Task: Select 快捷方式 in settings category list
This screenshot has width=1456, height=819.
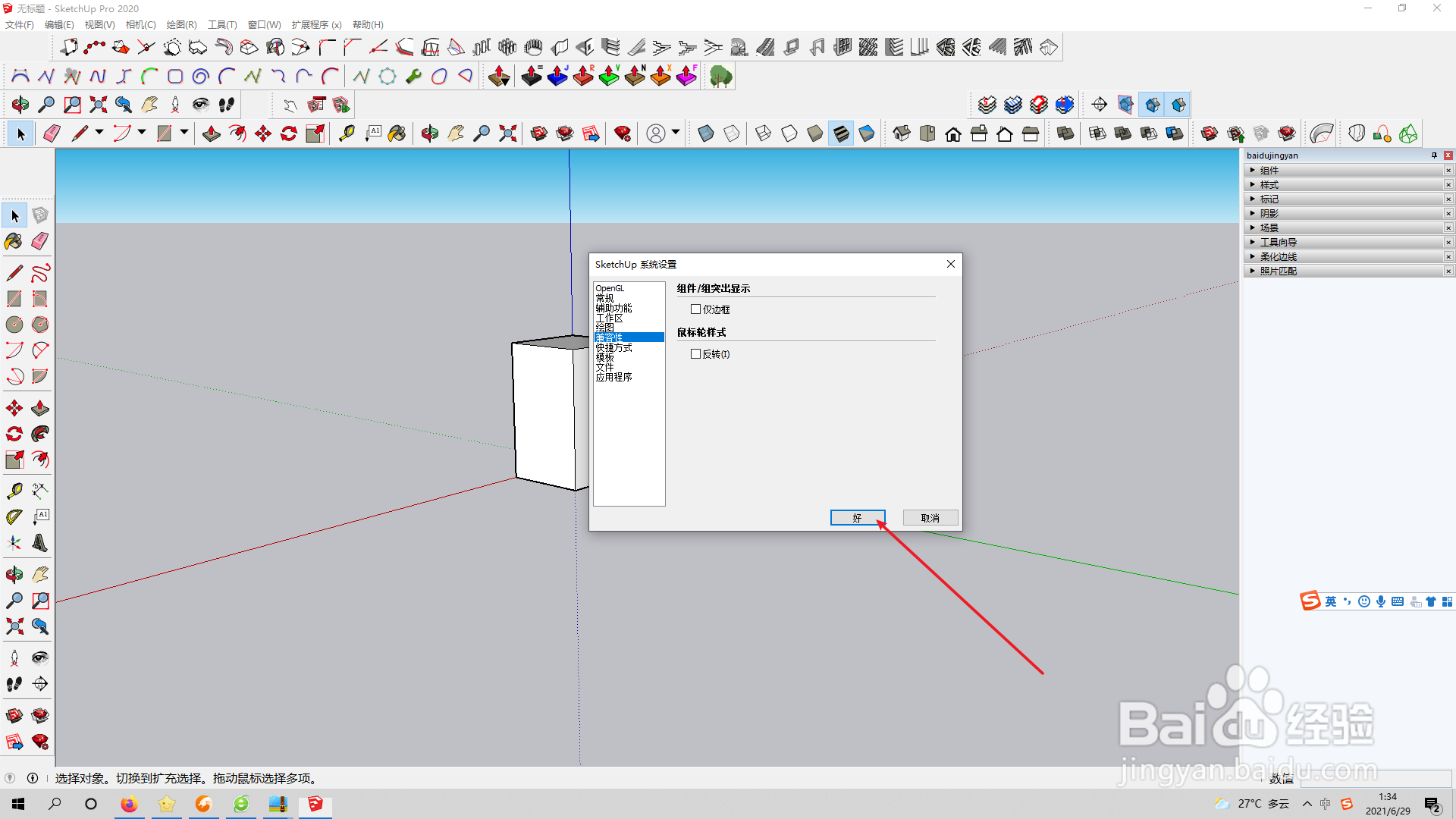Action: [613, 347]
